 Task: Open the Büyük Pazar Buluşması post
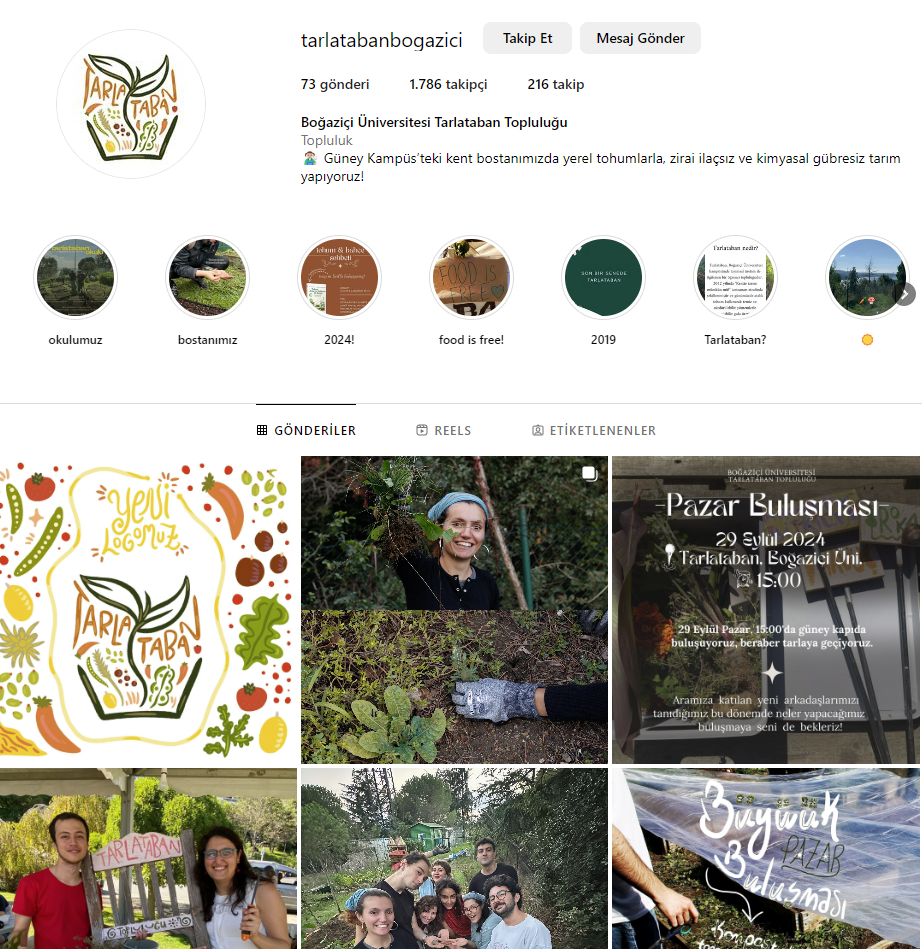tap(766, 858)
